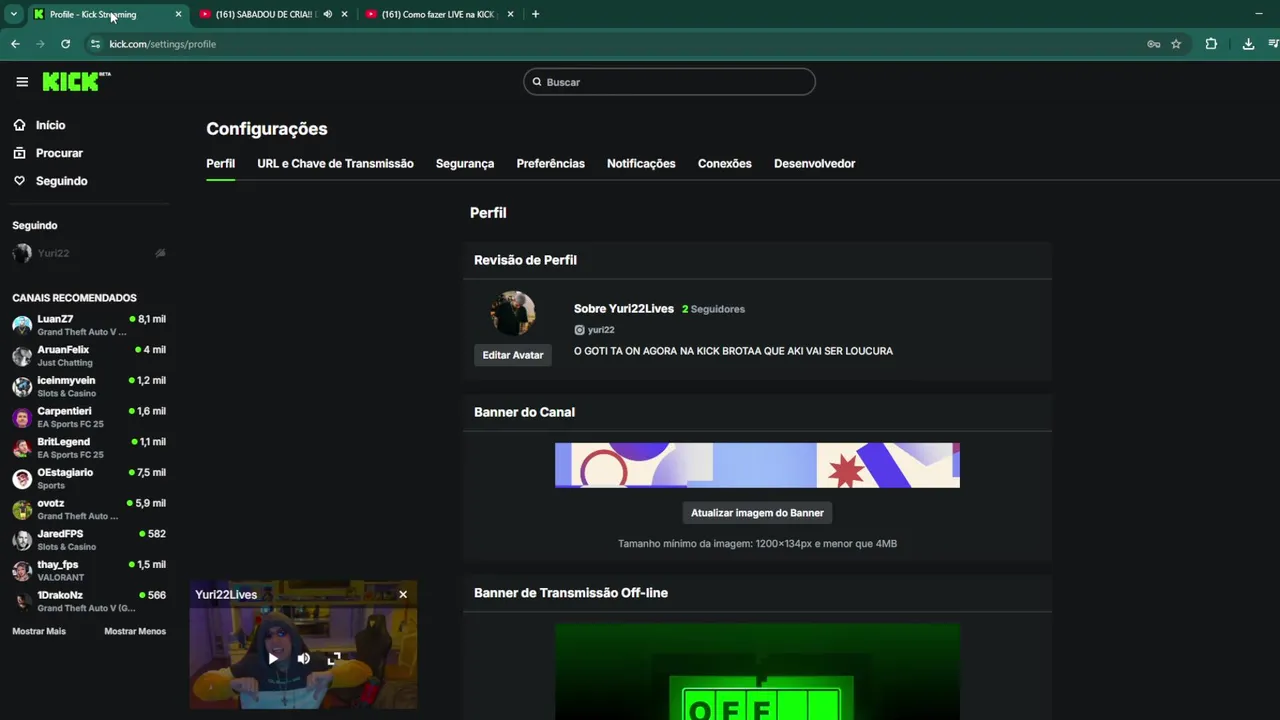Open BritLegend recommended channel
Screen dimensions: 1280x720
[x=88, y=448]
